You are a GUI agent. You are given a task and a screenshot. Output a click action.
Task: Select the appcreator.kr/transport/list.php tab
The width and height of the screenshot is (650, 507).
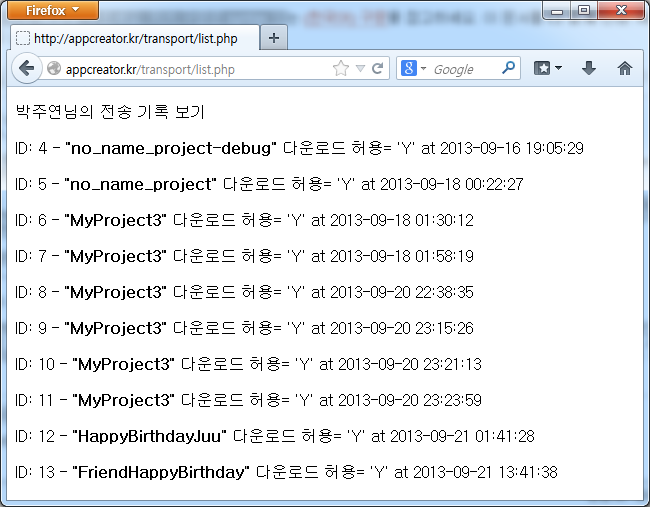135,39
